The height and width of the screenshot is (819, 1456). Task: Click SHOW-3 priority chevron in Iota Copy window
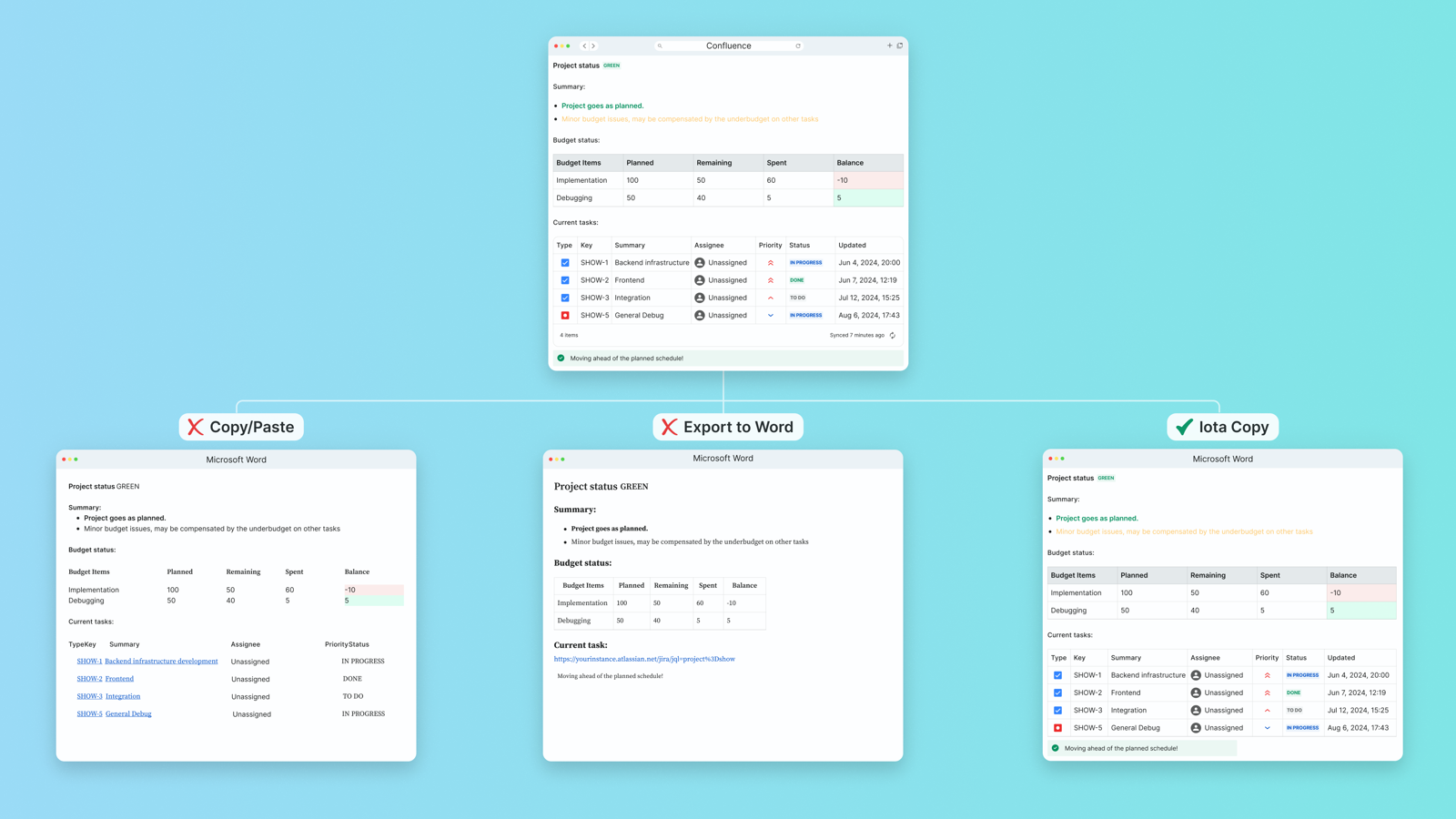click(1267, 711)
